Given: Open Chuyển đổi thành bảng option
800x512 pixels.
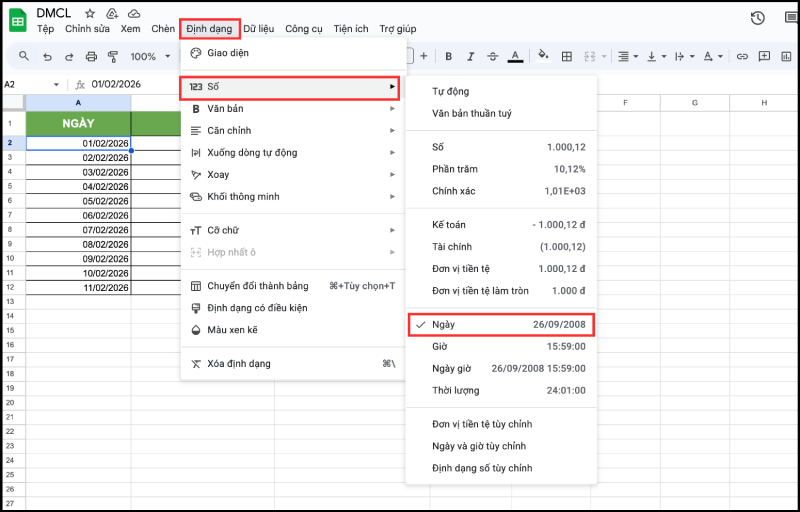Looking at the screenshot, I should pos(293,286).
